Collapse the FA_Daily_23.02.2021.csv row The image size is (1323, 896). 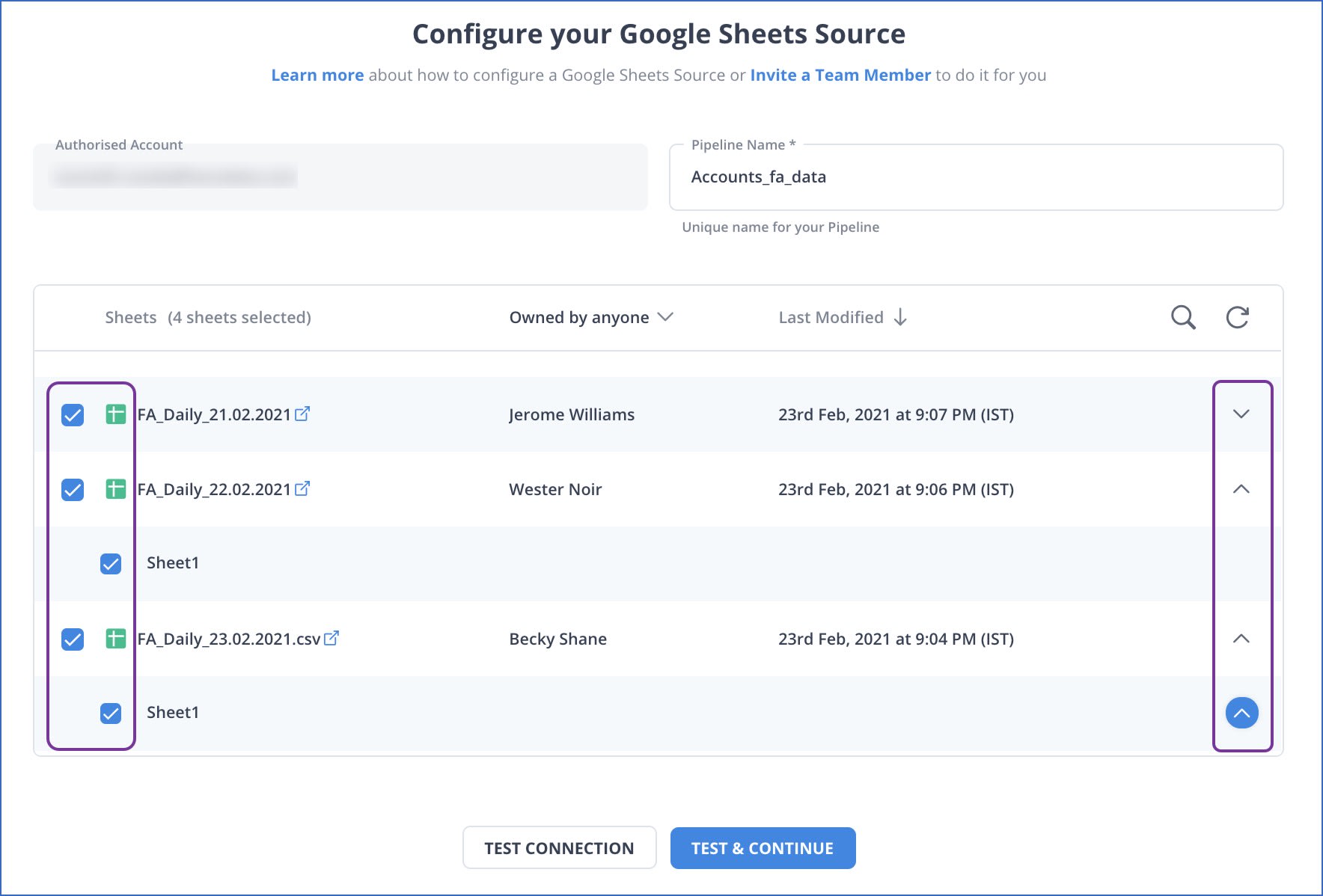click(1241, 638)
